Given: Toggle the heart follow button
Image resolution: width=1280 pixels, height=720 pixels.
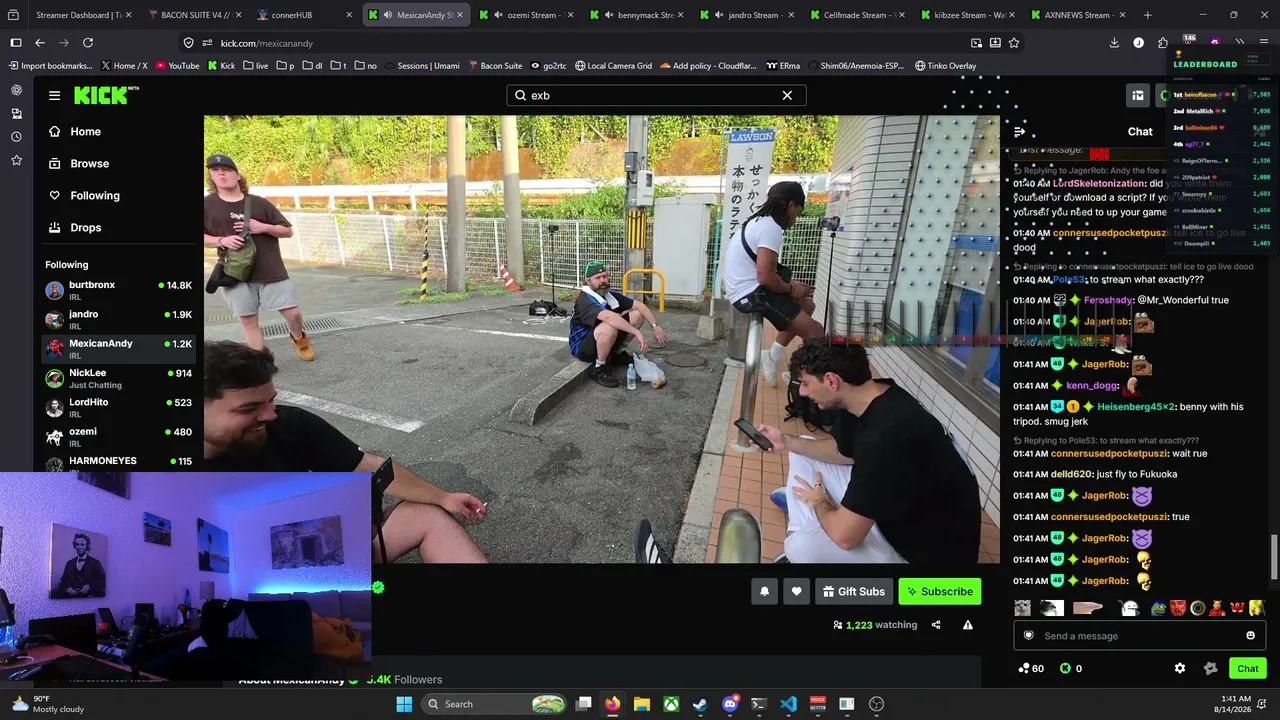Looking at the screenshot, I should pyautogui.click(x=796, y=591).
